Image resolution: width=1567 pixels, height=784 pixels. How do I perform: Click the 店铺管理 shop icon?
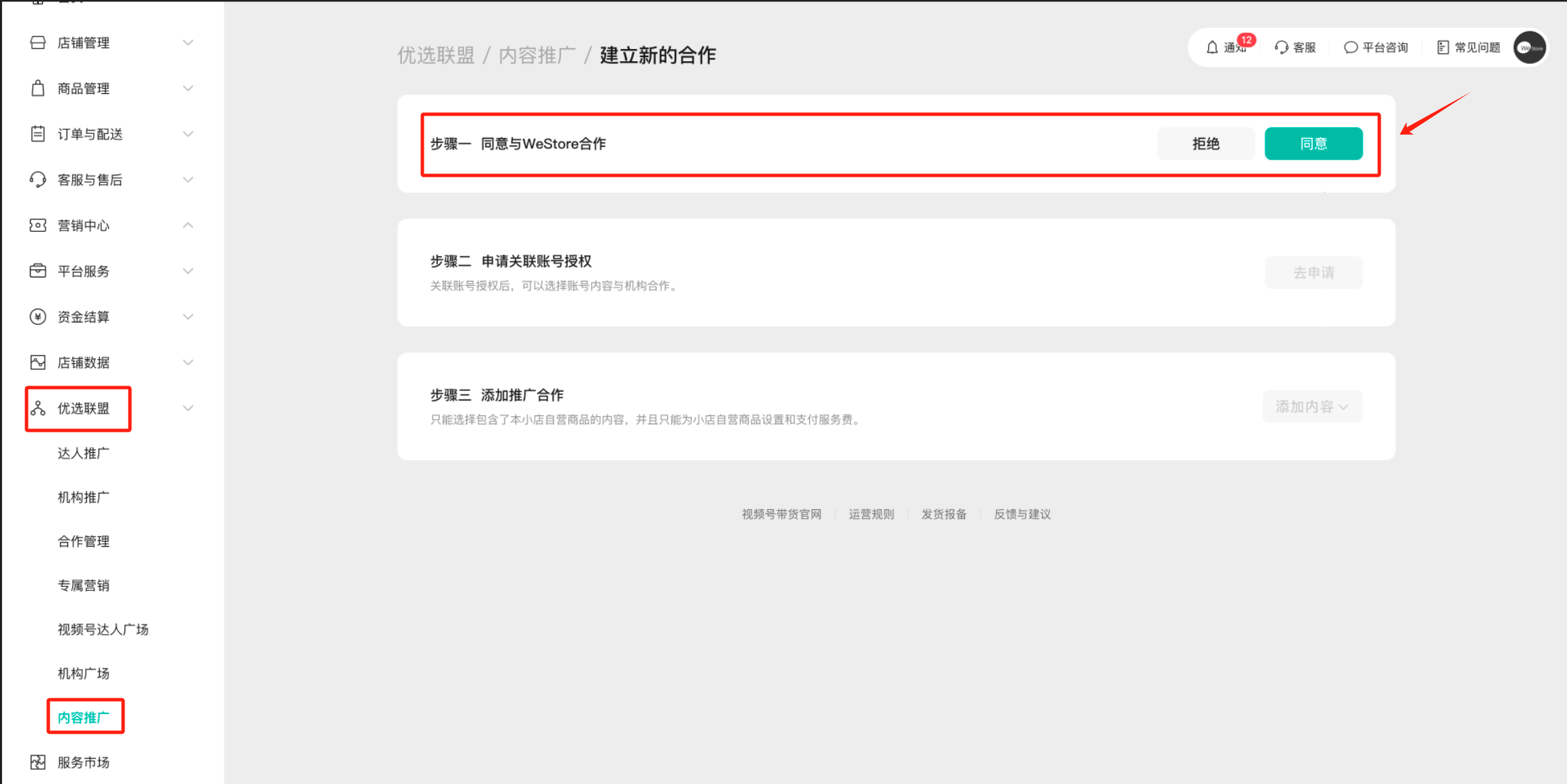coord(38,43)
